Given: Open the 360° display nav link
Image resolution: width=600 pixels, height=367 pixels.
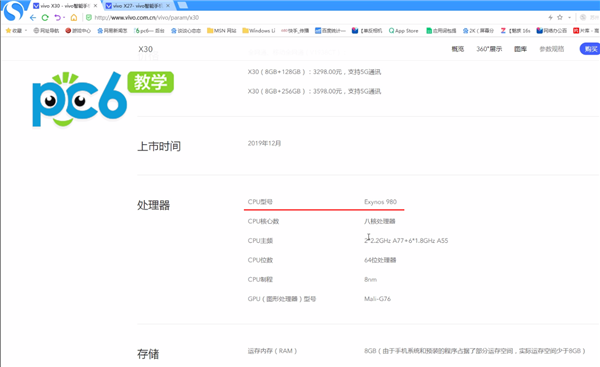Looking at the screenshot, I should pos(489,49).
